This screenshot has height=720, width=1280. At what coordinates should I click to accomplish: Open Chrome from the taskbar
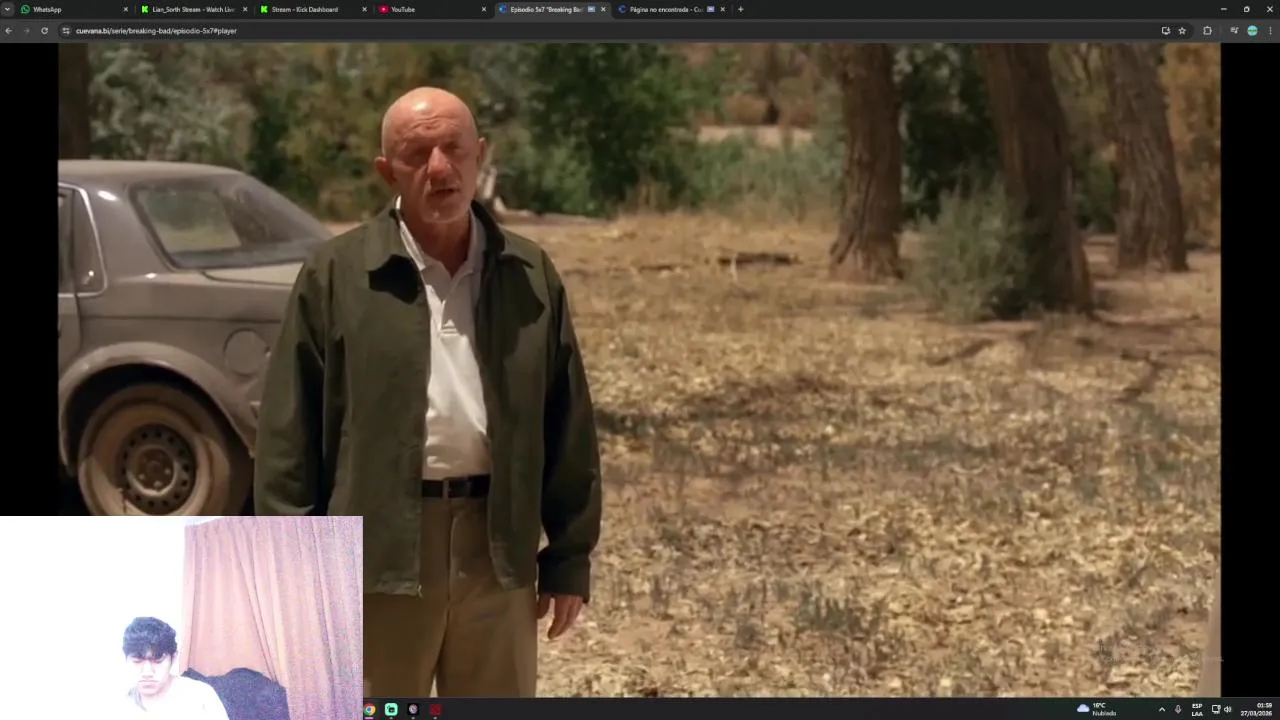point(369,710)
